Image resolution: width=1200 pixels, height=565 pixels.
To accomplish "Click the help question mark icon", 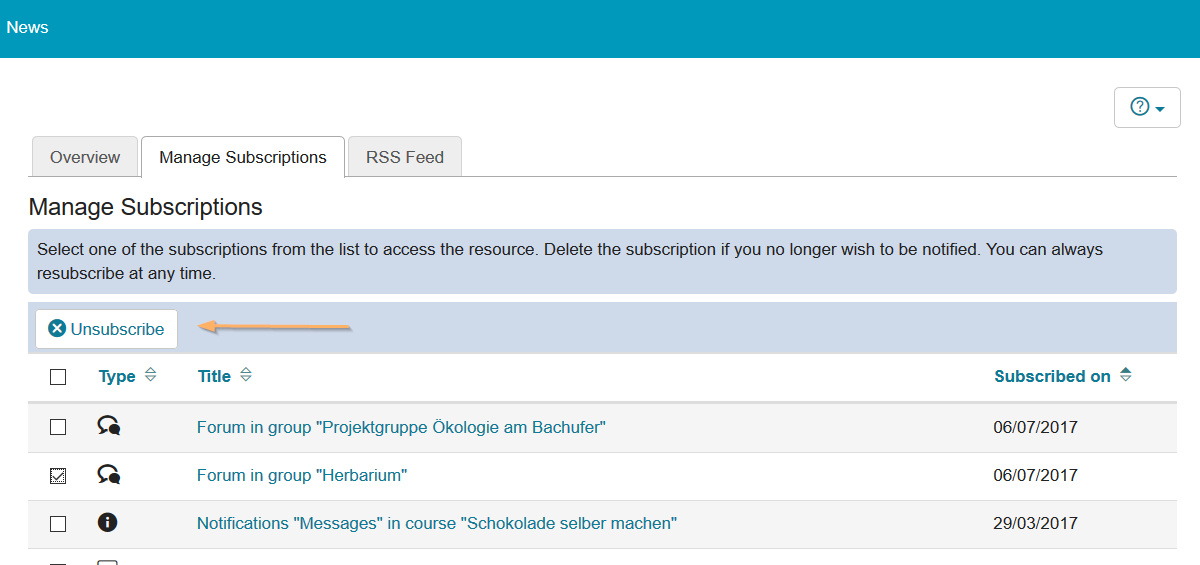I will pos(1139,107).
